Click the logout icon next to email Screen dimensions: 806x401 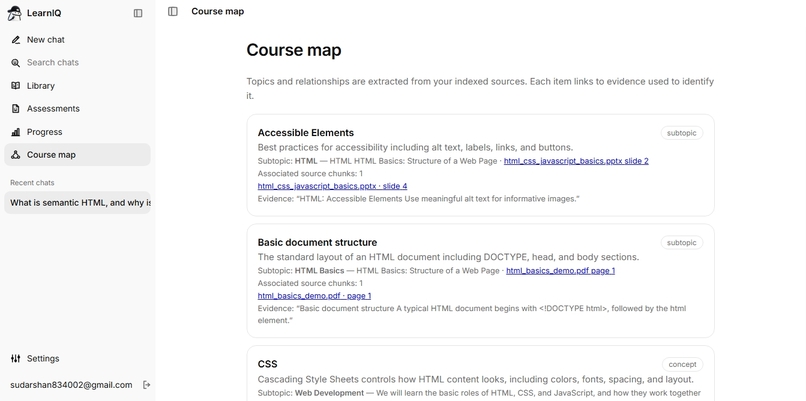146,385
